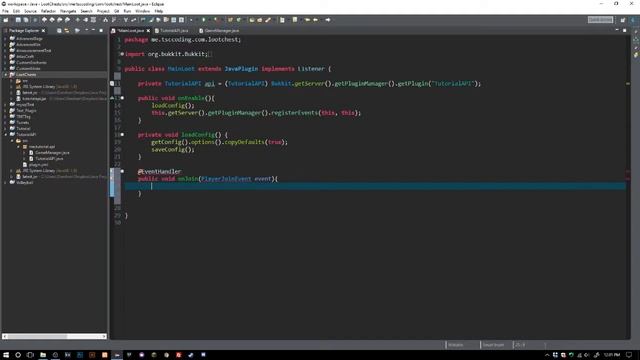Viewport: 640px width, 360px height.
Task: Open the Source menu
Action: [x=30, y=11]
